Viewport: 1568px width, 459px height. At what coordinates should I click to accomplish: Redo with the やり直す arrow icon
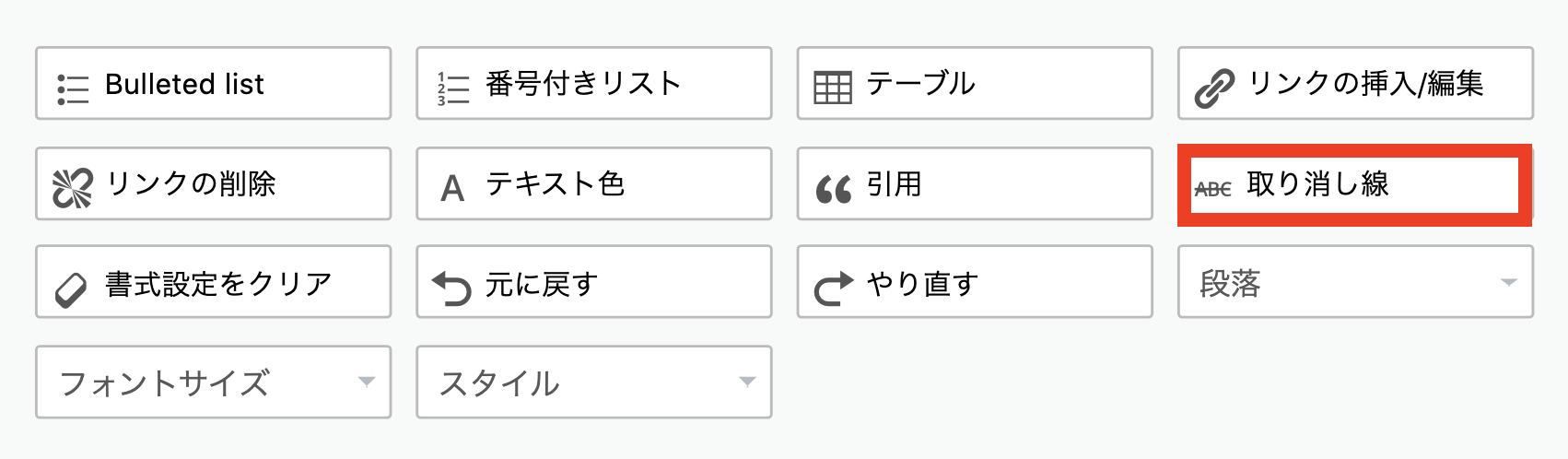(x=834, y=288)
